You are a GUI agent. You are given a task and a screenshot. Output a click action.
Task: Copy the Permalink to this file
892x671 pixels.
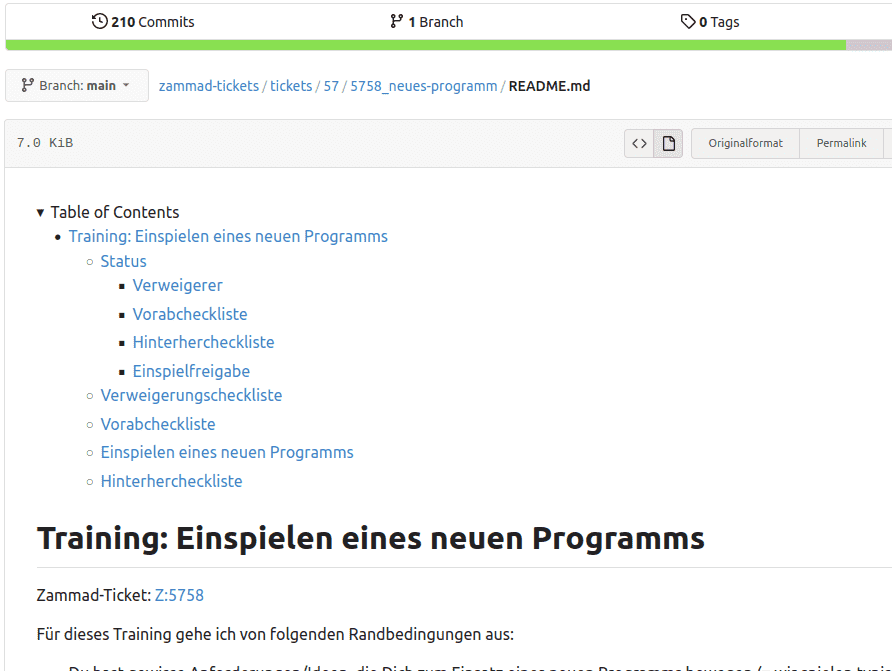[841, 143]
